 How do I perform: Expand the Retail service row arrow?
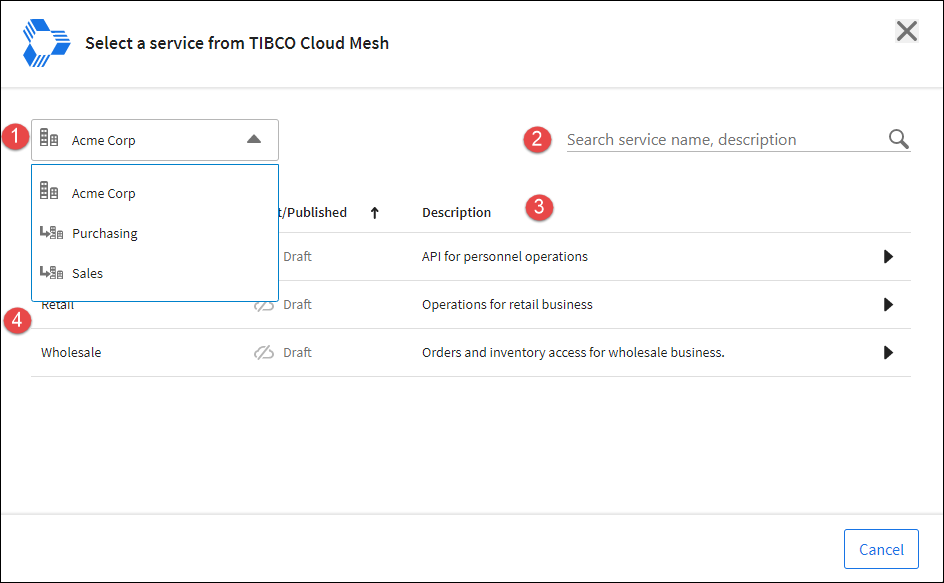tap(888, 305)
